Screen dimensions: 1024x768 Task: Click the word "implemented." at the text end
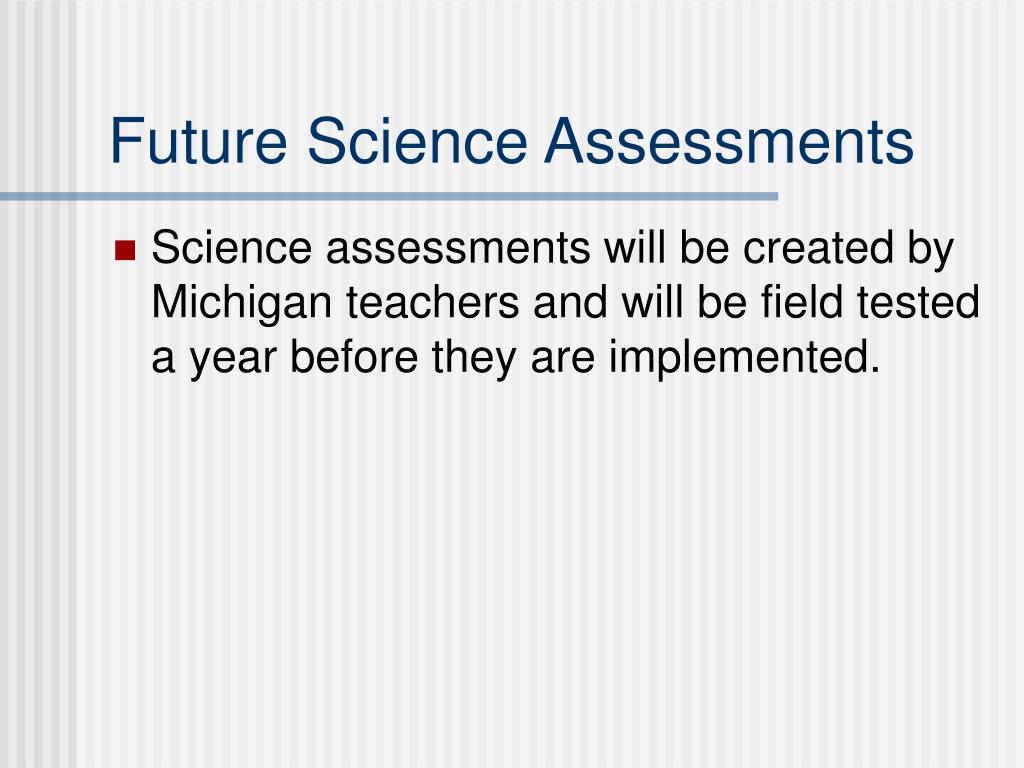[744, 359]
